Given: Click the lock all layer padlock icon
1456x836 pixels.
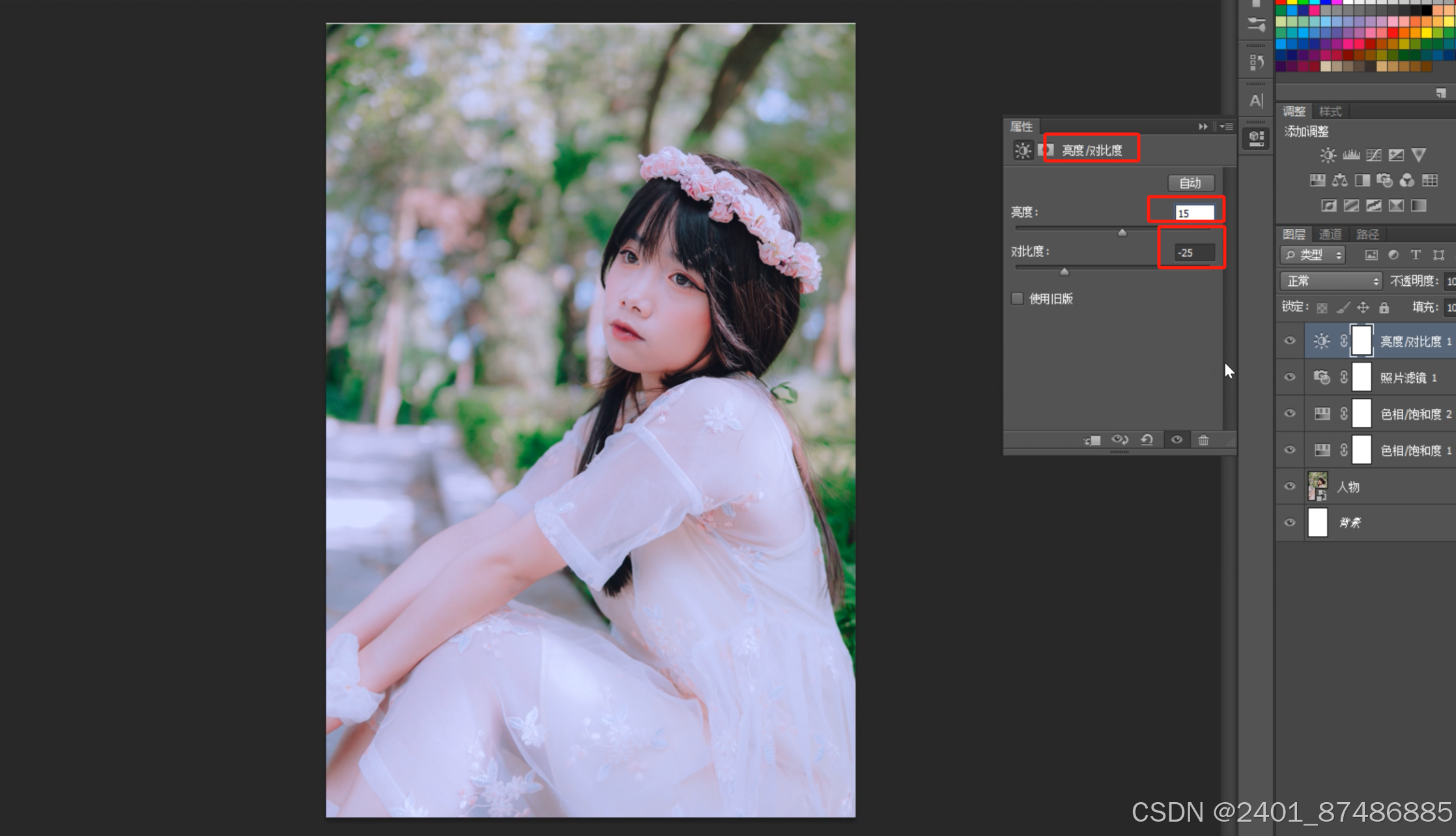Looking at the screenshot, I should click(1384, 307).
